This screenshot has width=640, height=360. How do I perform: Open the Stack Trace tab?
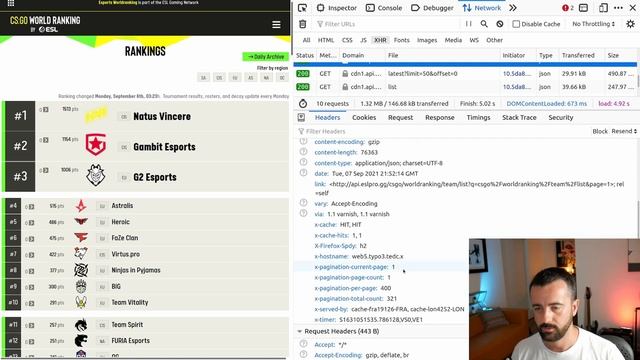coord(519,118)
